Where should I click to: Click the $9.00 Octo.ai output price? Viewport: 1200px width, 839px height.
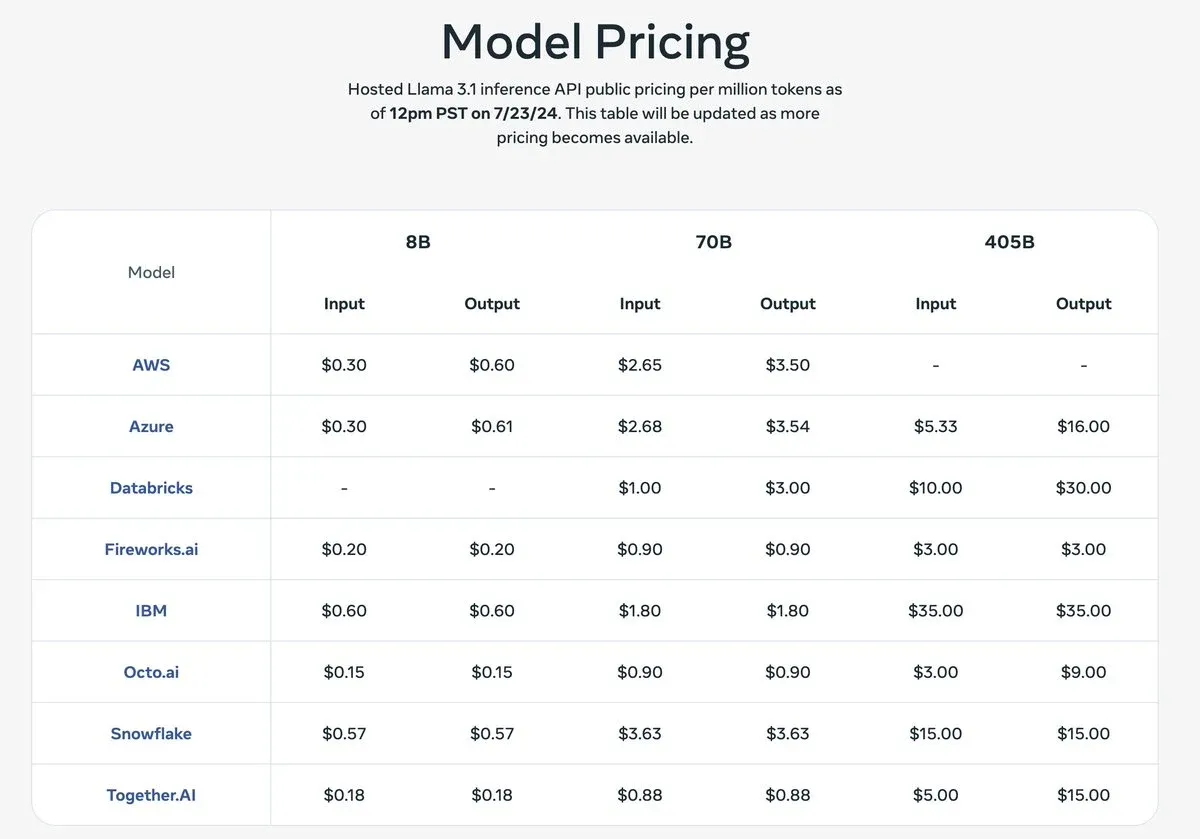click(1083, 672)
